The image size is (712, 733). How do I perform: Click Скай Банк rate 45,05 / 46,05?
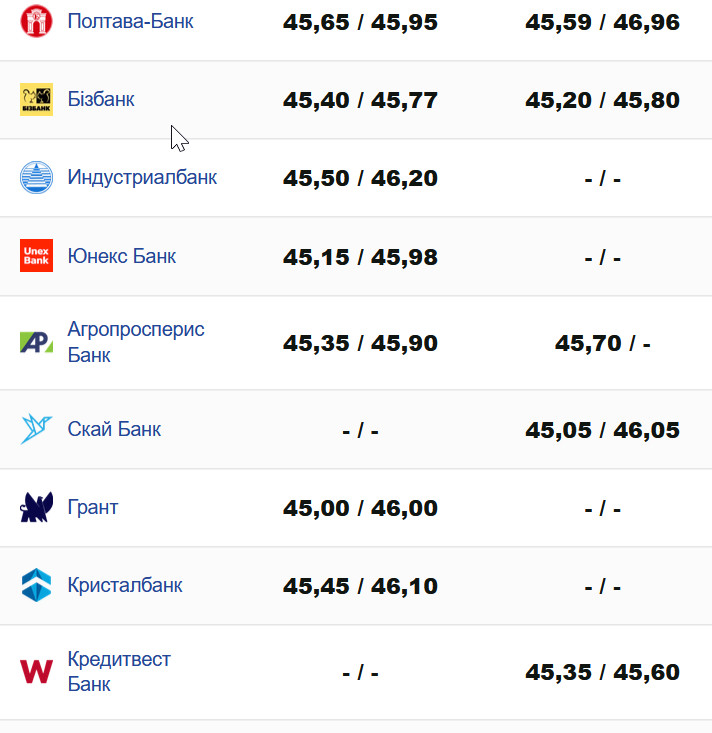pos(602,430)
